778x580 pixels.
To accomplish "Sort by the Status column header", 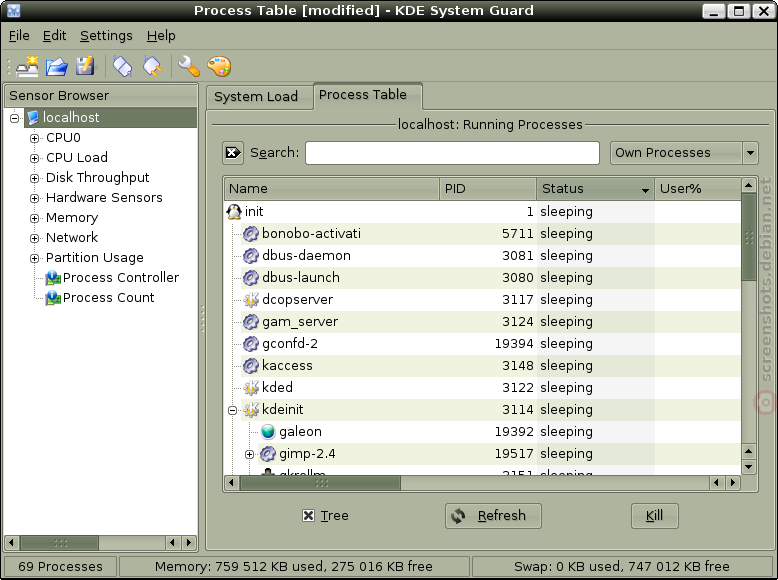I will point(595,189).
